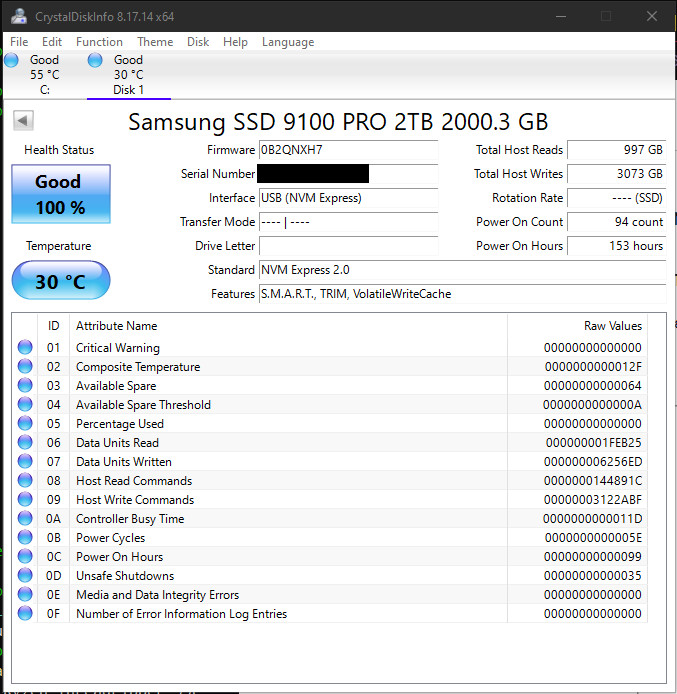Open the Theme menu
677x694 pixels.
tap(155, 42)
